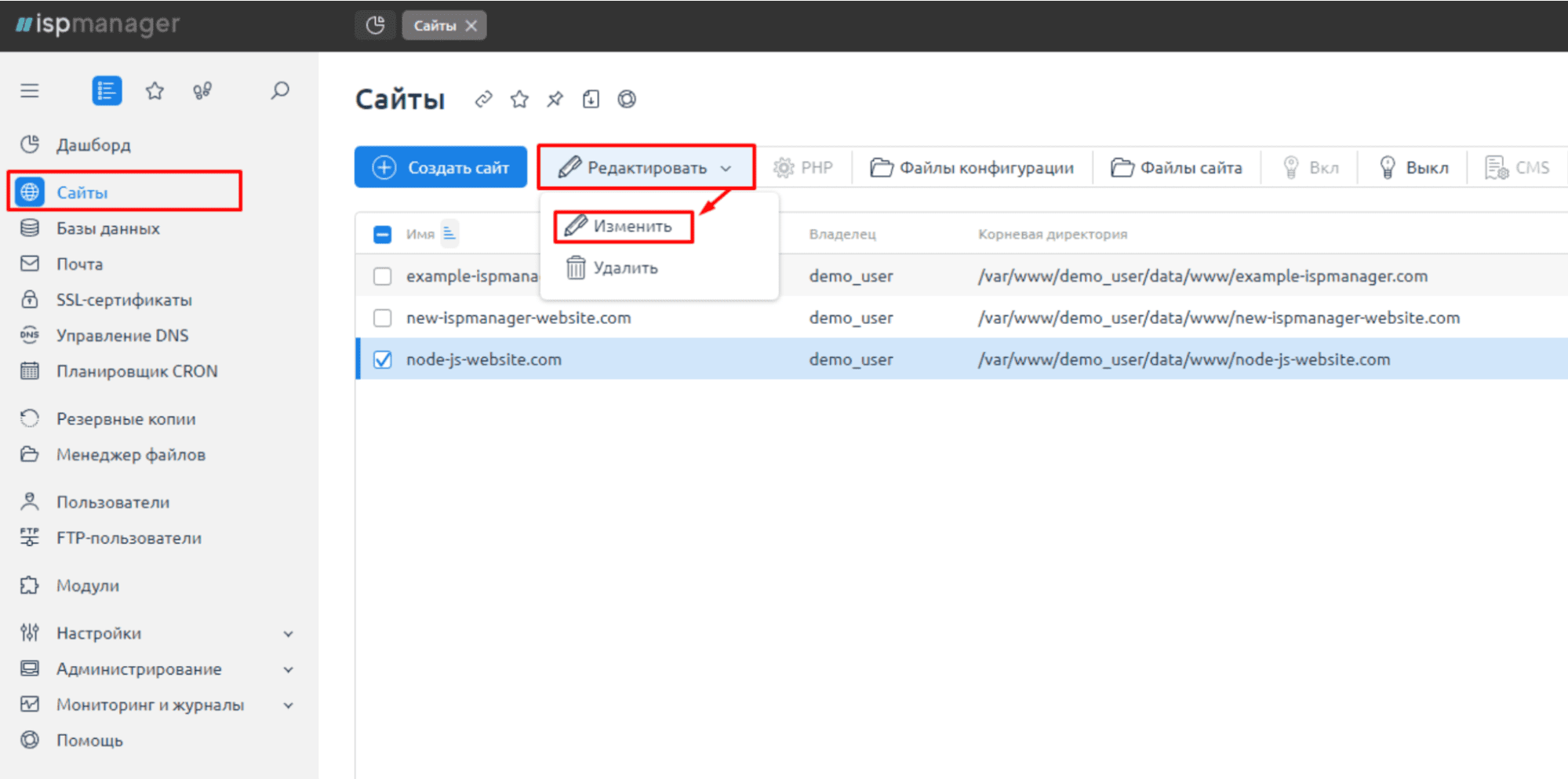Image resolution: width=1568 pixels, height=779 pixels.
Task: Click demo_user owner in new-ispmanager-website.com row
Action: (851, 318)
